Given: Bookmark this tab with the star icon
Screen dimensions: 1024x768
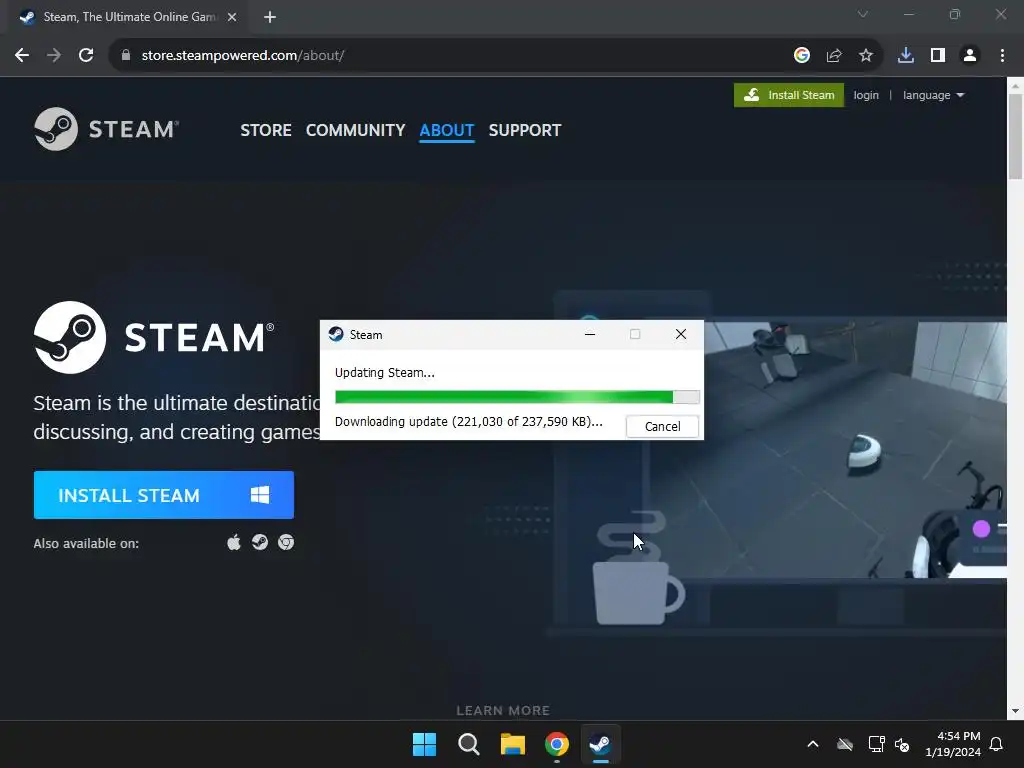Looking at the screenshot, I should (866, 56).
